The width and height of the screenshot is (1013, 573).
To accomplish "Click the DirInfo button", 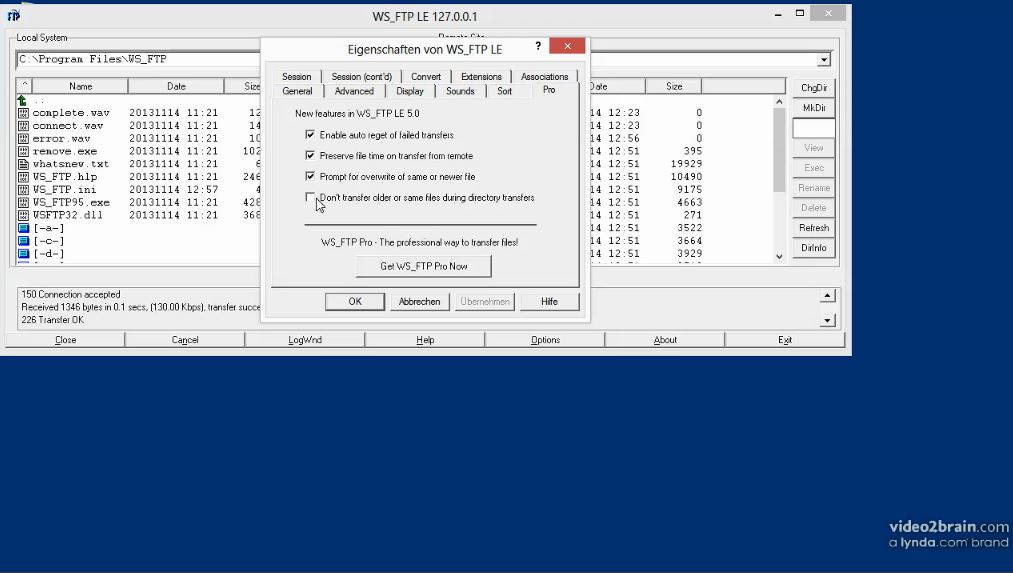I will (814, 248).
